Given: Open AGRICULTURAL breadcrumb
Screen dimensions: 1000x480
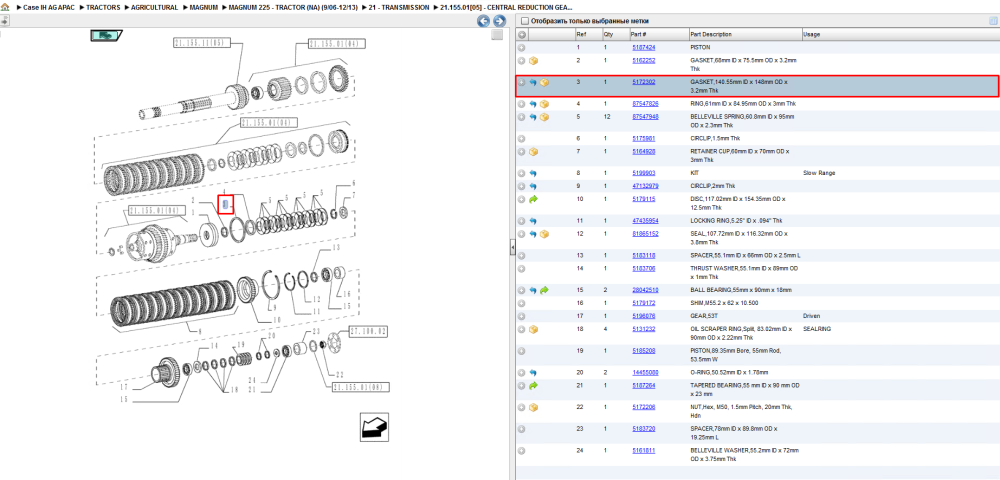Looking at the screenshot, I should point(154,6).
